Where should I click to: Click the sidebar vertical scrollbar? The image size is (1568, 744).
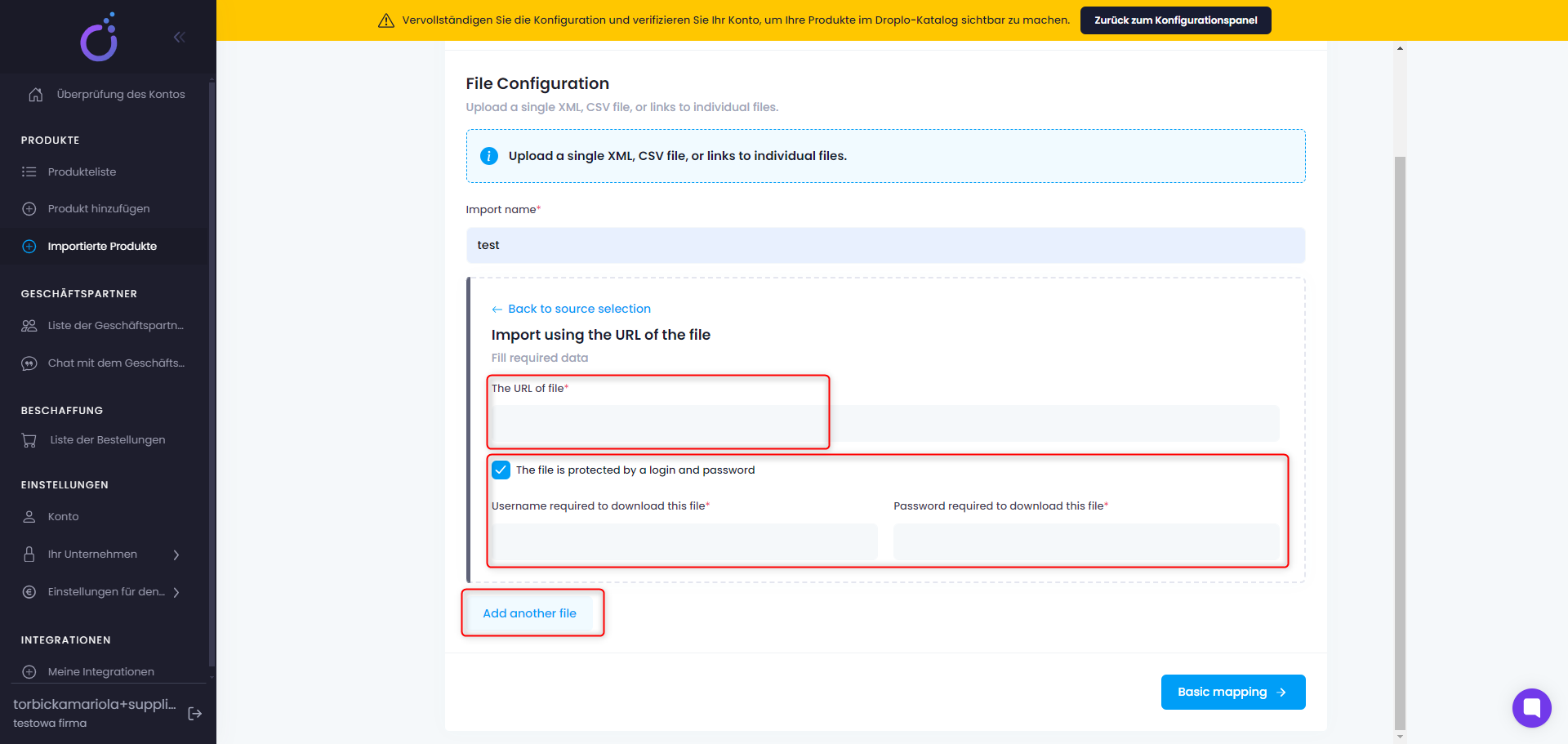[x=212, y=376]
